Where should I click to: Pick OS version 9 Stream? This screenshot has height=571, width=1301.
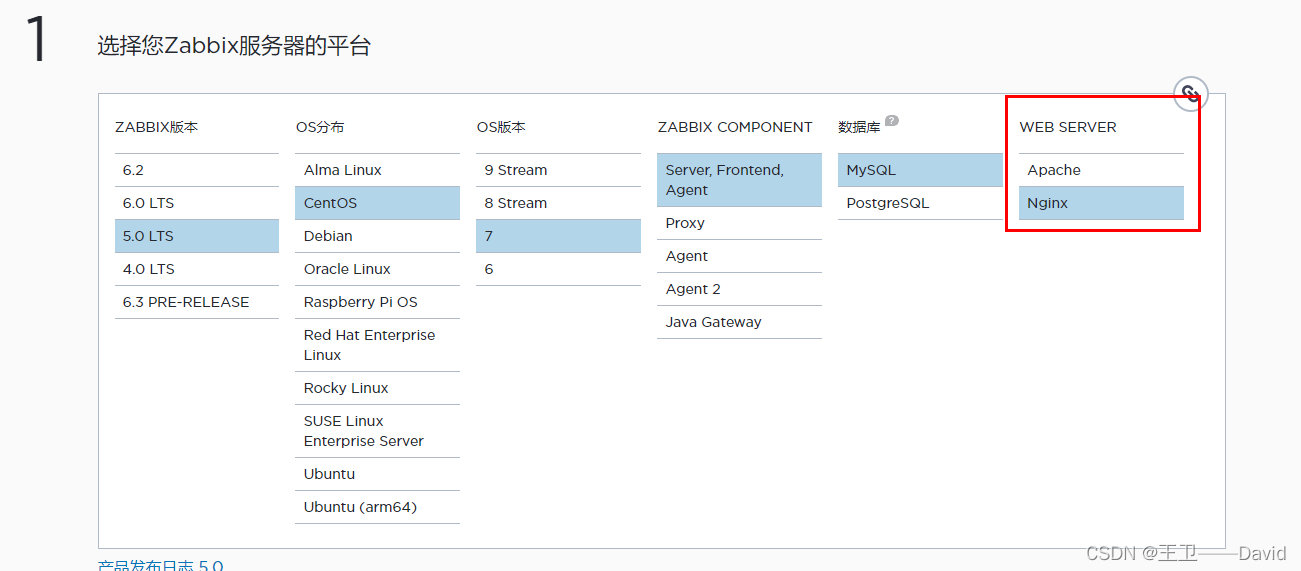[558, 170]
